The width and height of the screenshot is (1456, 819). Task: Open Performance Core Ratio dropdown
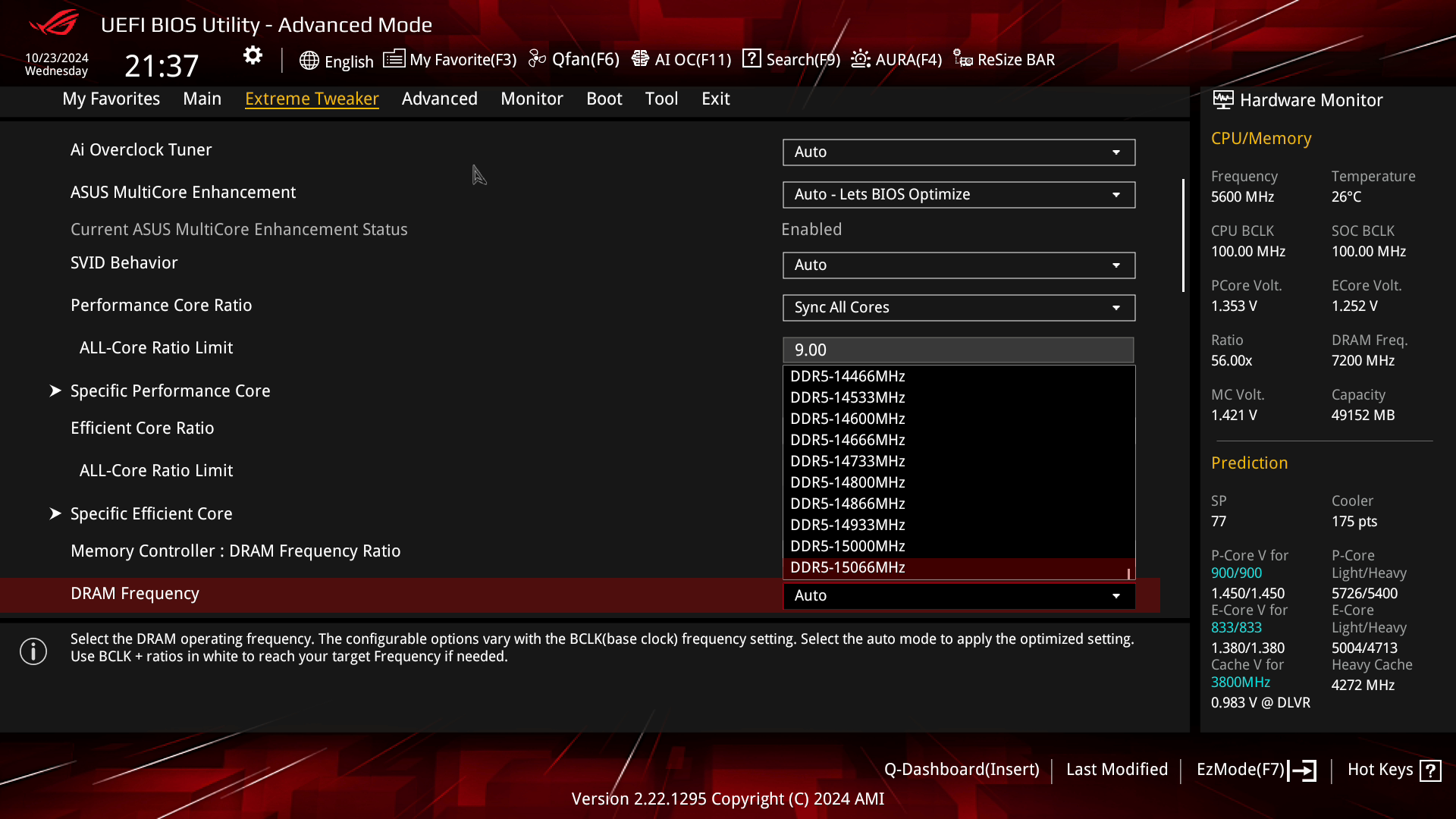click(x=959, y=307)
